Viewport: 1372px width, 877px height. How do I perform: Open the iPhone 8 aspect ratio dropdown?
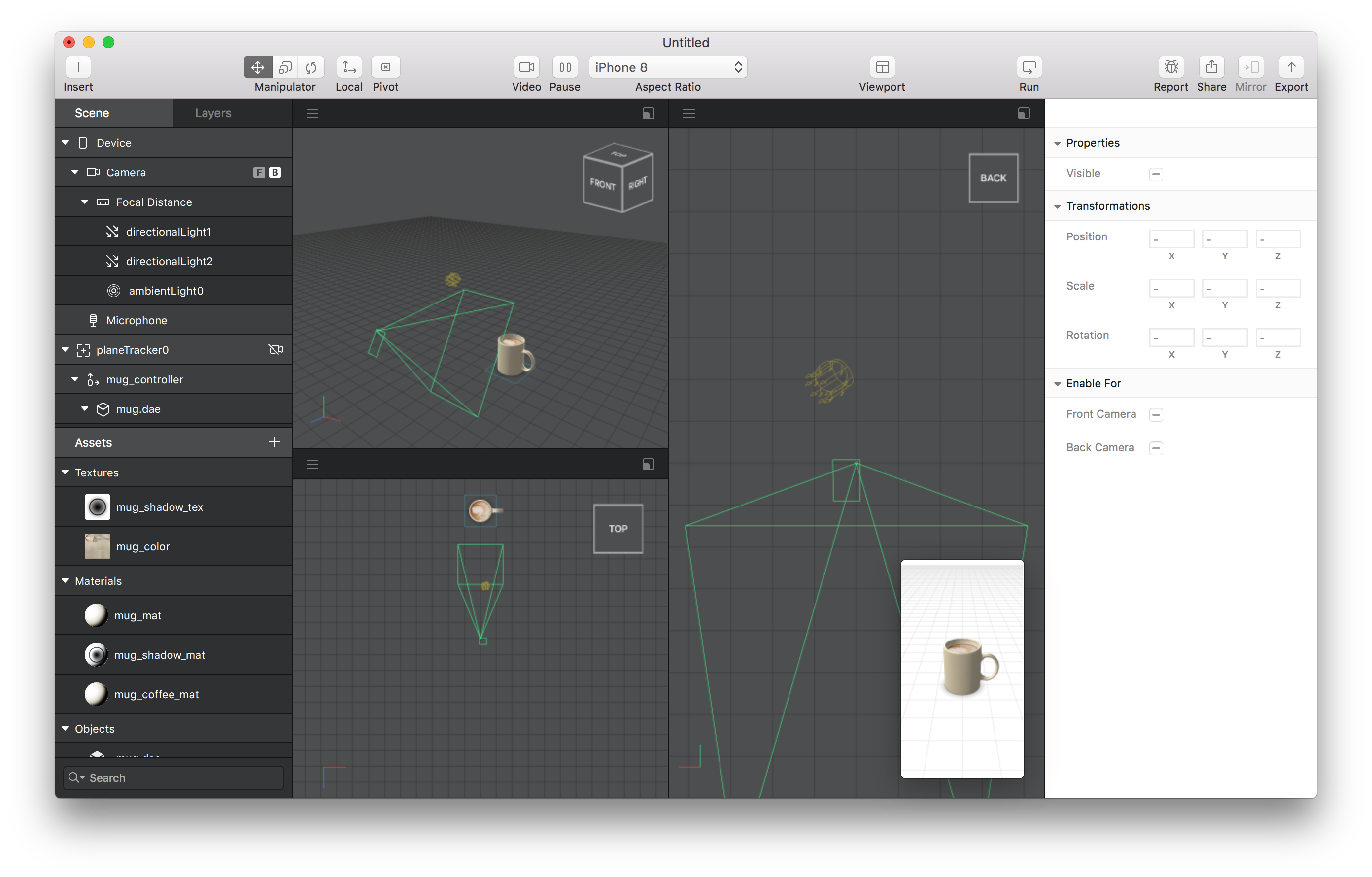[668, 67]
